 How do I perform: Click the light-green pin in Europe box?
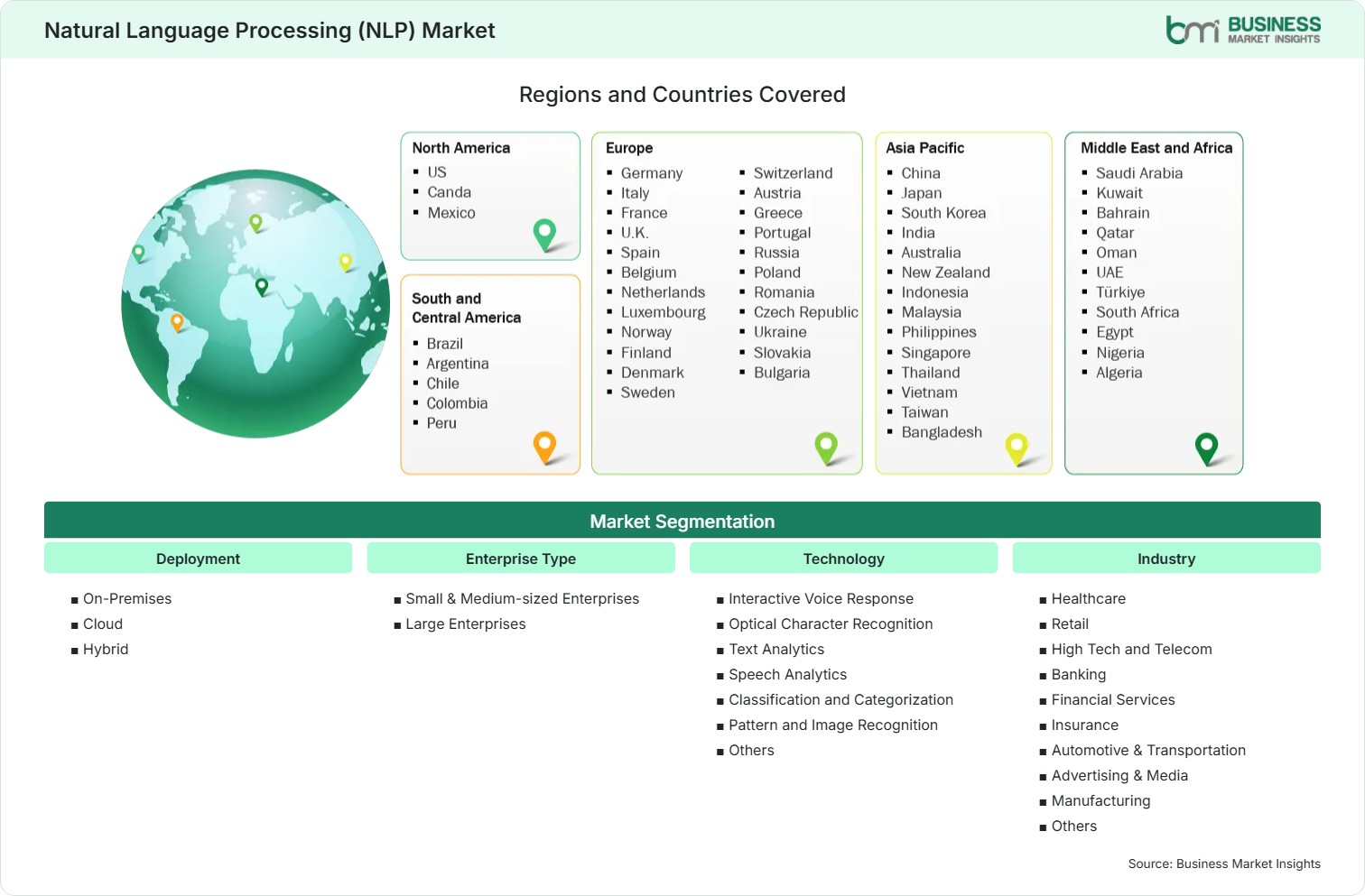point(826,448)
